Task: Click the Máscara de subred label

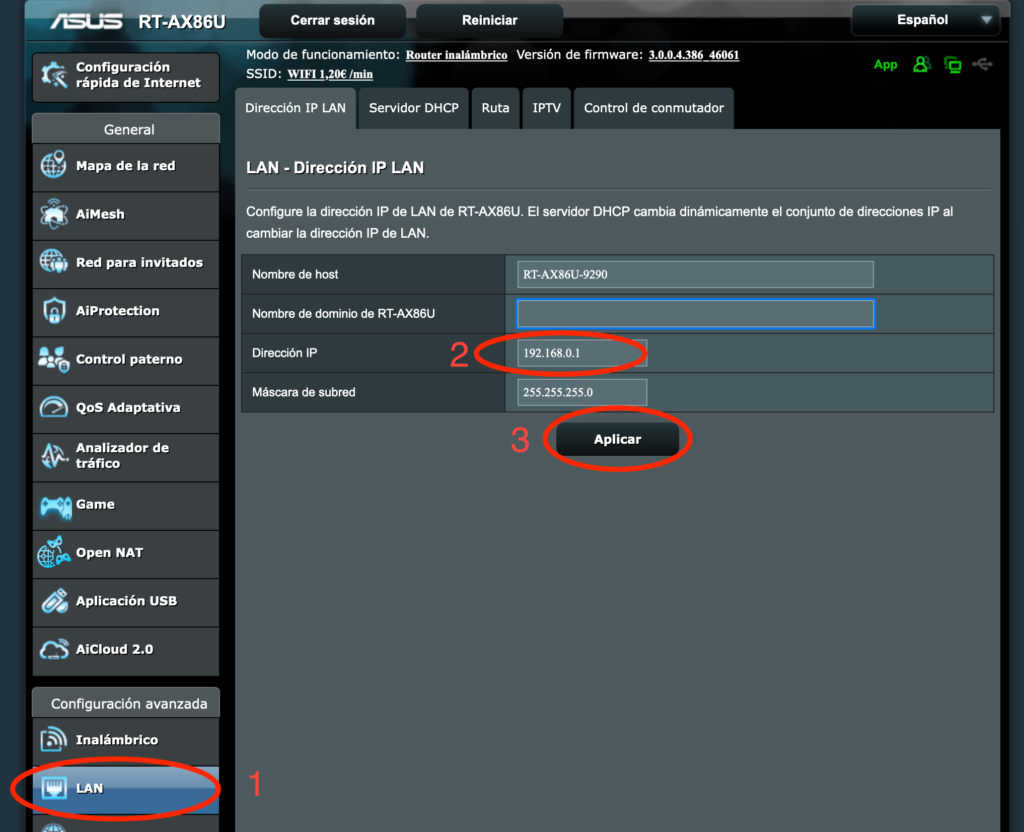Action: point(304,392)
